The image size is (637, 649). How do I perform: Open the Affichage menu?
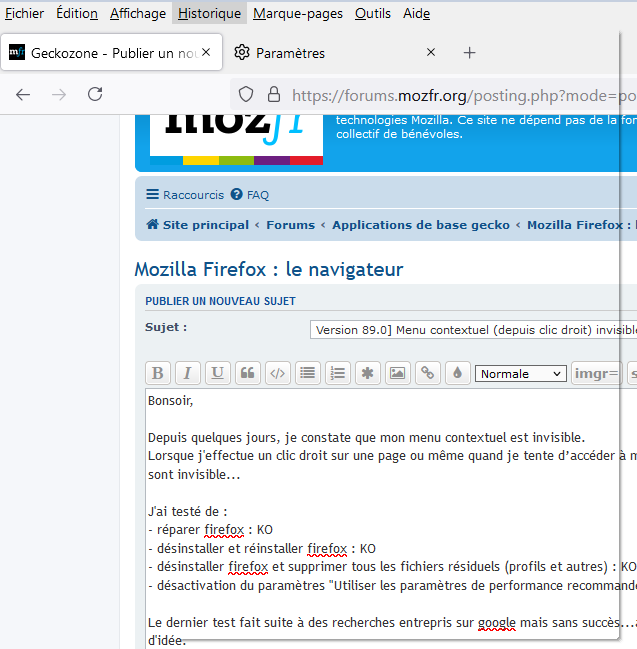point(138,13)
